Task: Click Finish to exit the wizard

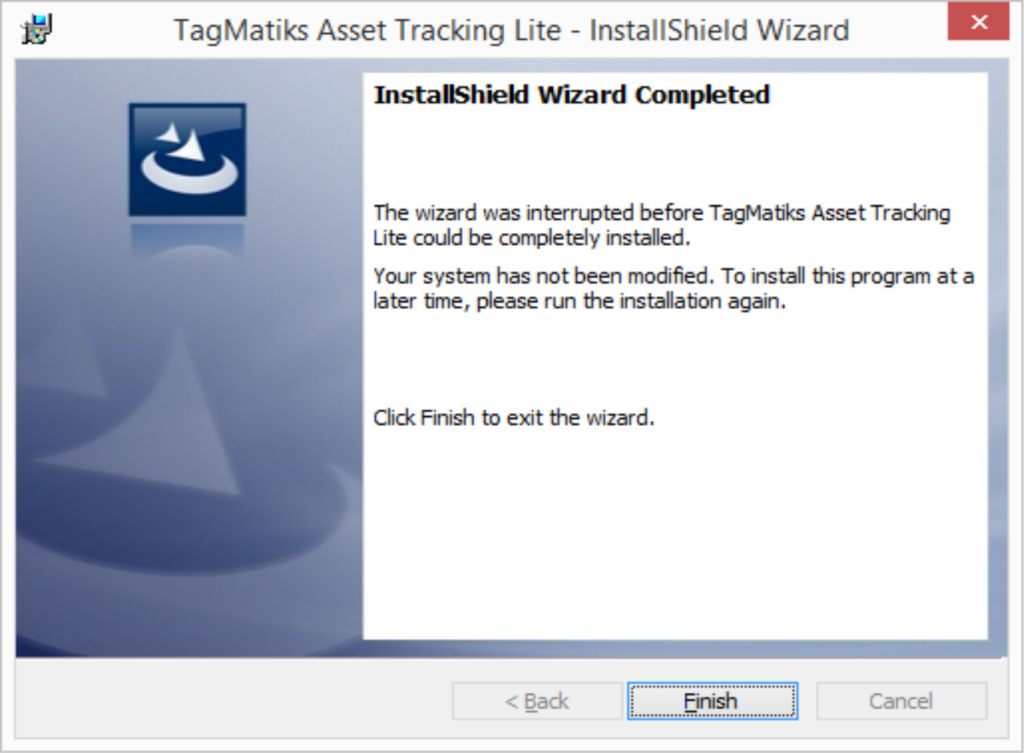Action: (712, 701)
